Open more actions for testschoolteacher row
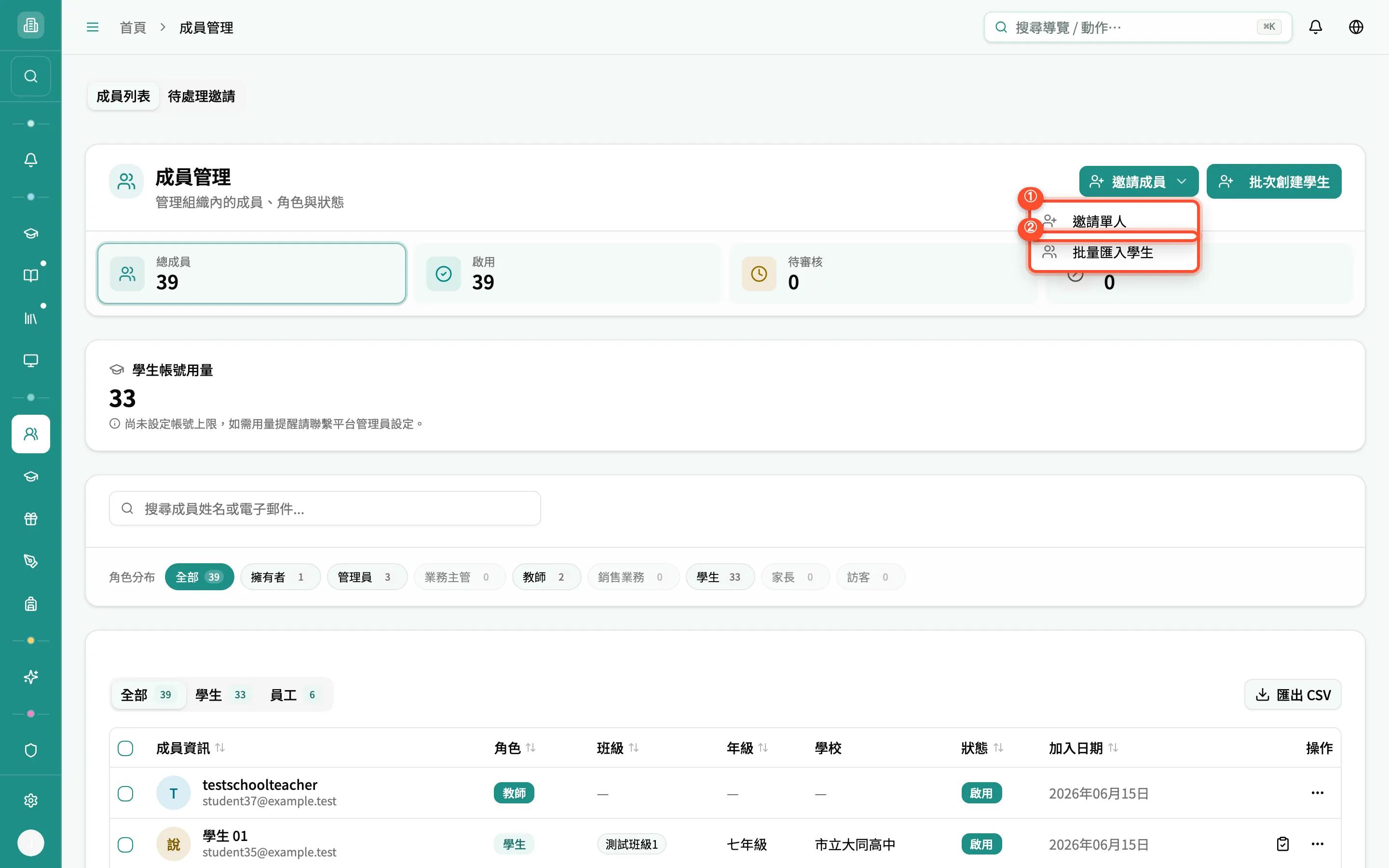This screenshot has width=1389, height=868. click(x=1317, y=793)
